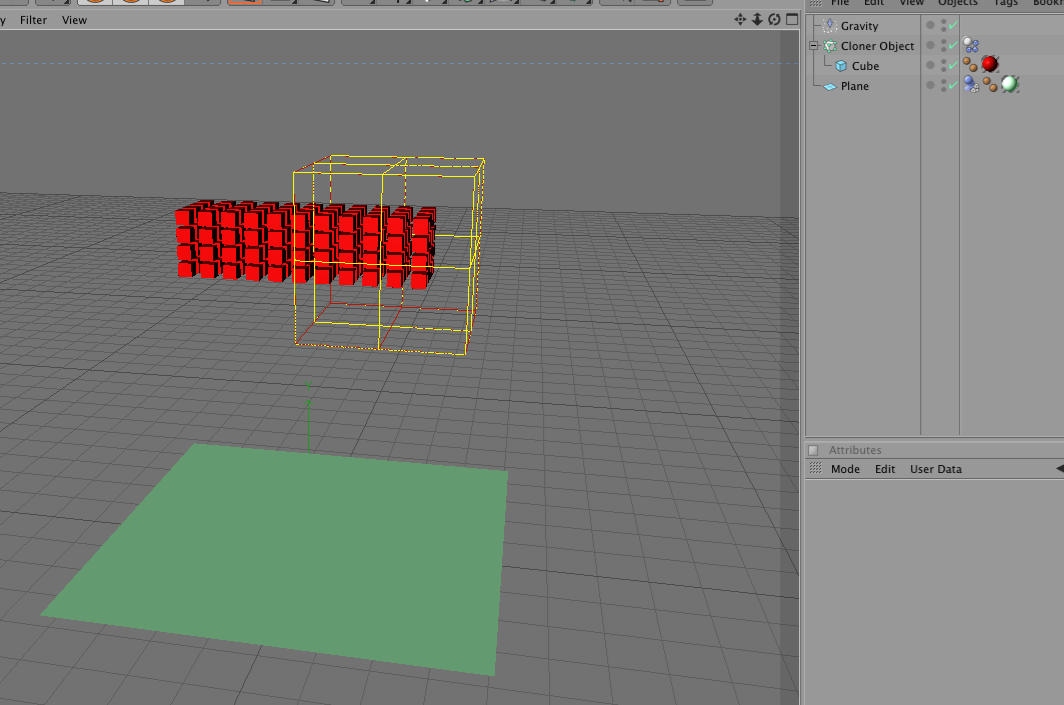The image size is (1064, 705).
Task: Open the Object Manager Objects menu
Action: pos(957,3)
